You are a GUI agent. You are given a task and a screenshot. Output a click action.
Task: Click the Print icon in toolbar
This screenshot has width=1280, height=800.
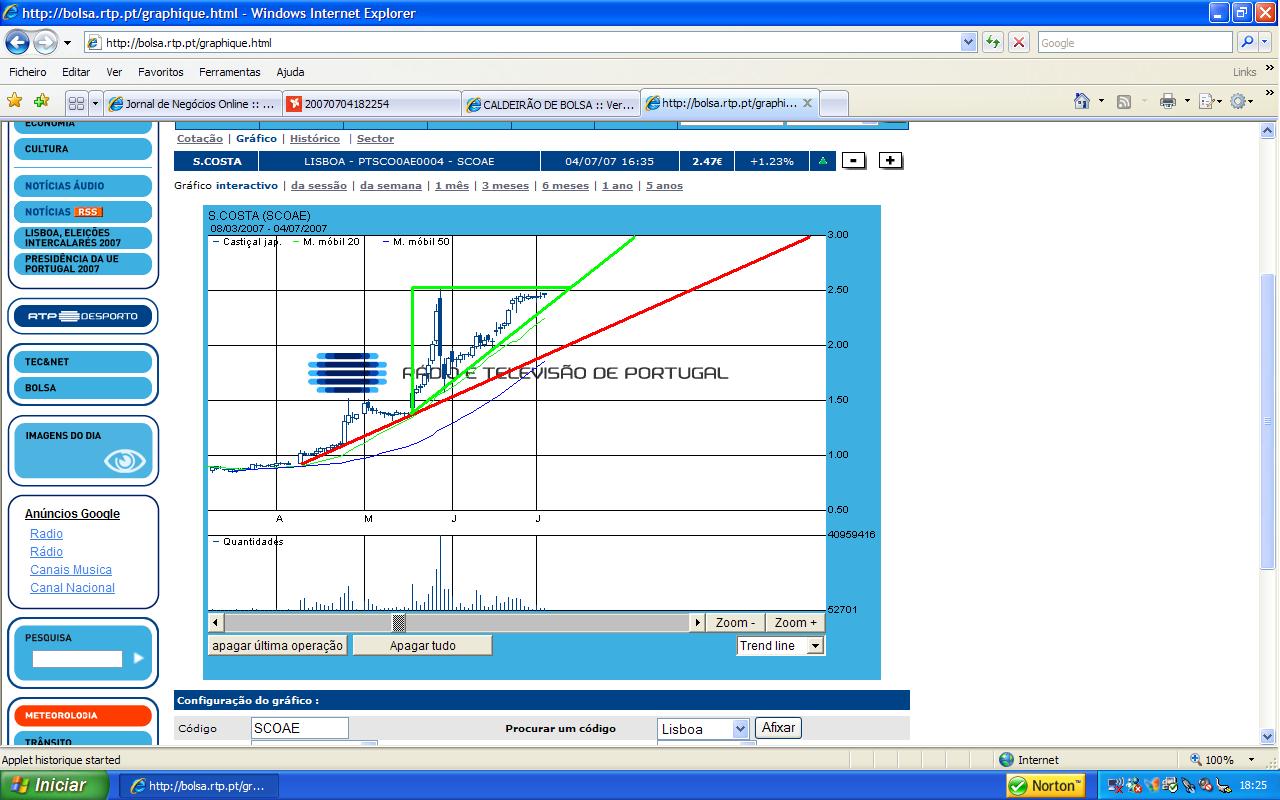(1167, 101)
